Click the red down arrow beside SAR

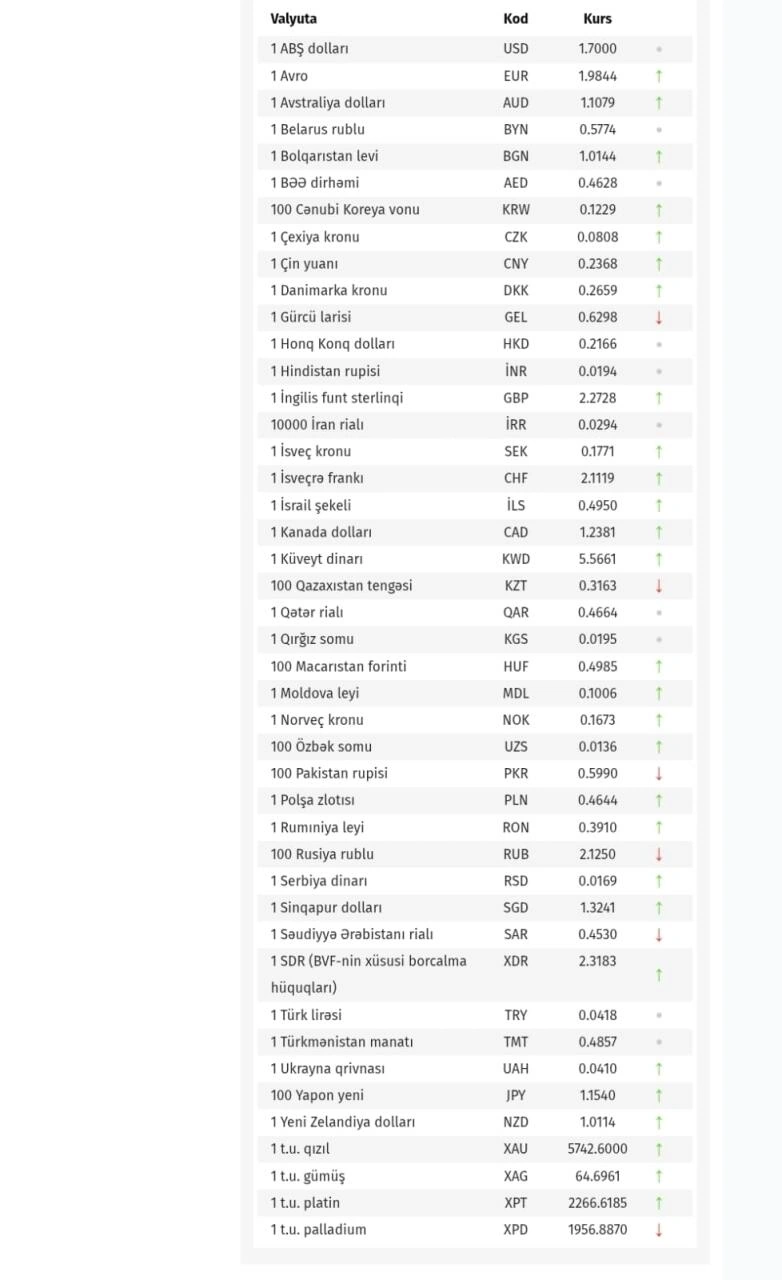658,935
